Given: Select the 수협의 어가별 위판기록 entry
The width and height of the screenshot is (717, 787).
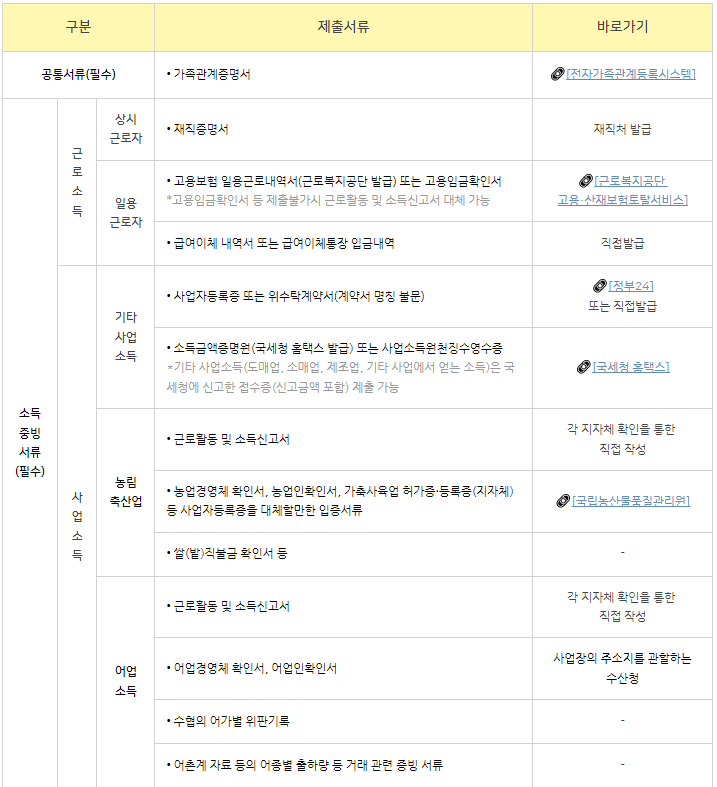Looking at the screenshot, I should [x=228, y=722].
